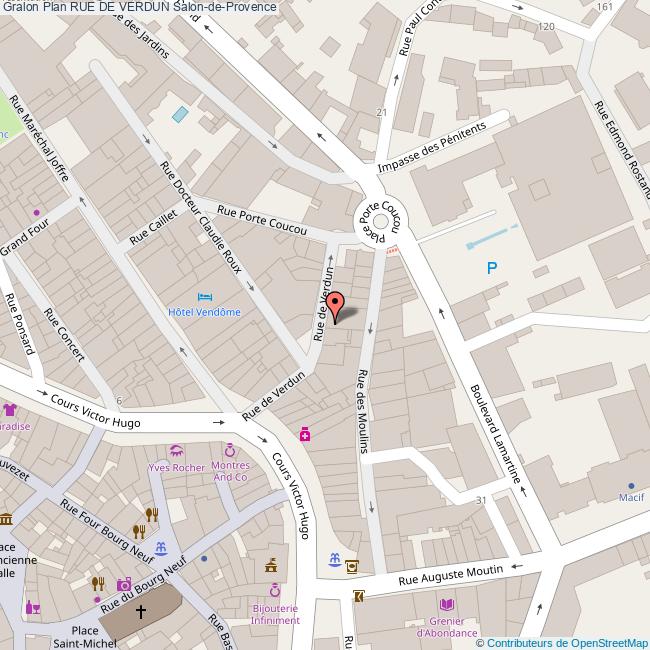Click the Boulevard Lamartine street label
This screenshot has height=650, width=650.
tap(495, 436)
